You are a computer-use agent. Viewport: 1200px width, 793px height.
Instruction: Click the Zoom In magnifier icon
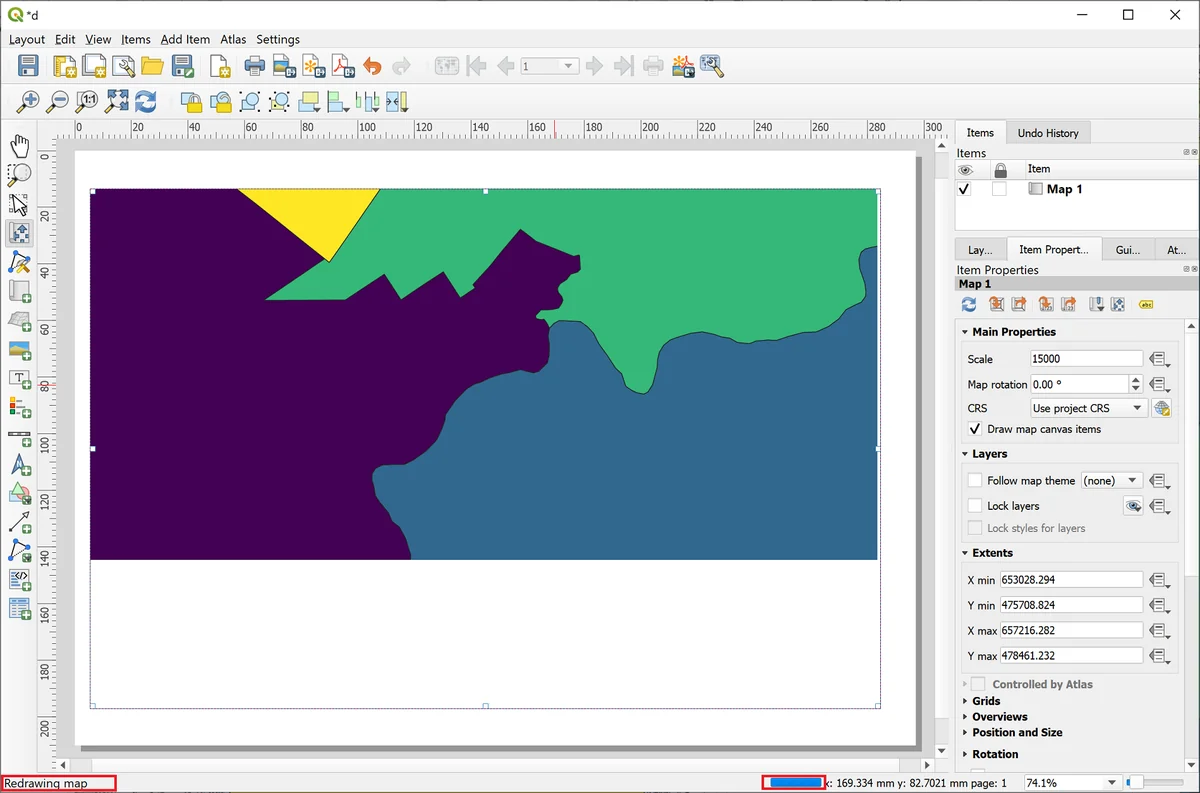coord(27,102)
